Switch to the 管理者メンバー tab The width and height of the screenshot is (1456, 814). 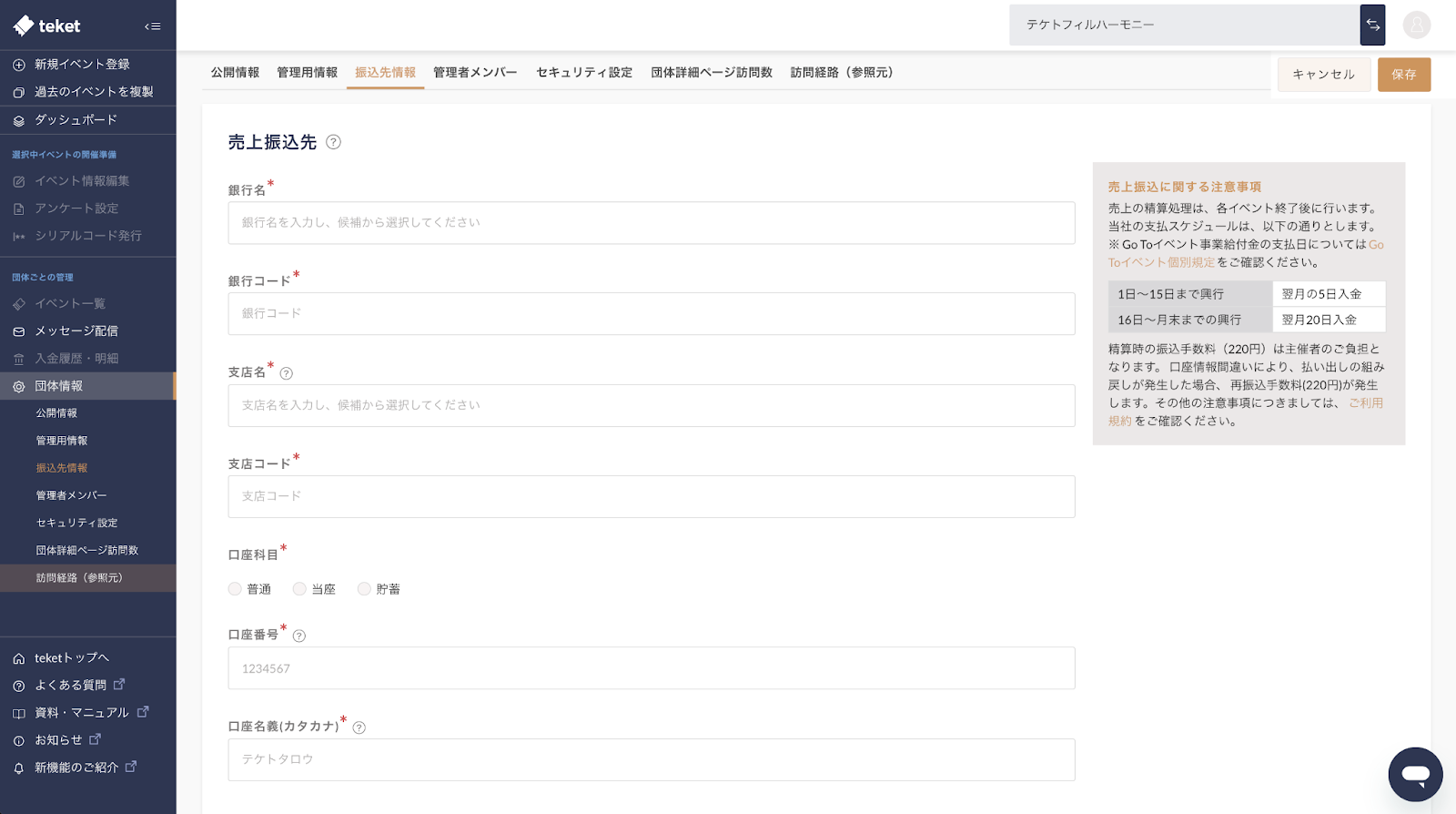[x=474, y=73]
